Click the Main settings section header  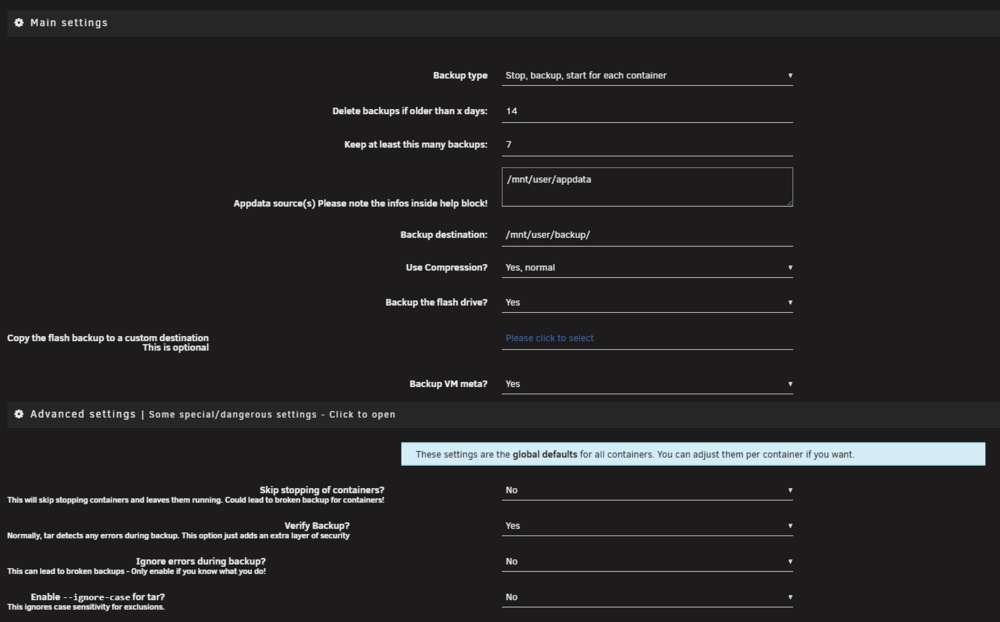click(x=503, y=23)
